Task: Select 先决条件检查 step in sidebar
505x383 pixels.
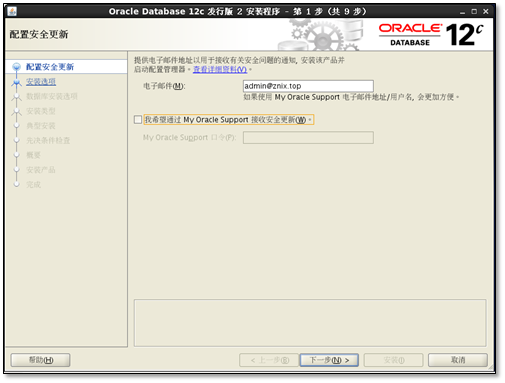Action: tap(48, 140)
